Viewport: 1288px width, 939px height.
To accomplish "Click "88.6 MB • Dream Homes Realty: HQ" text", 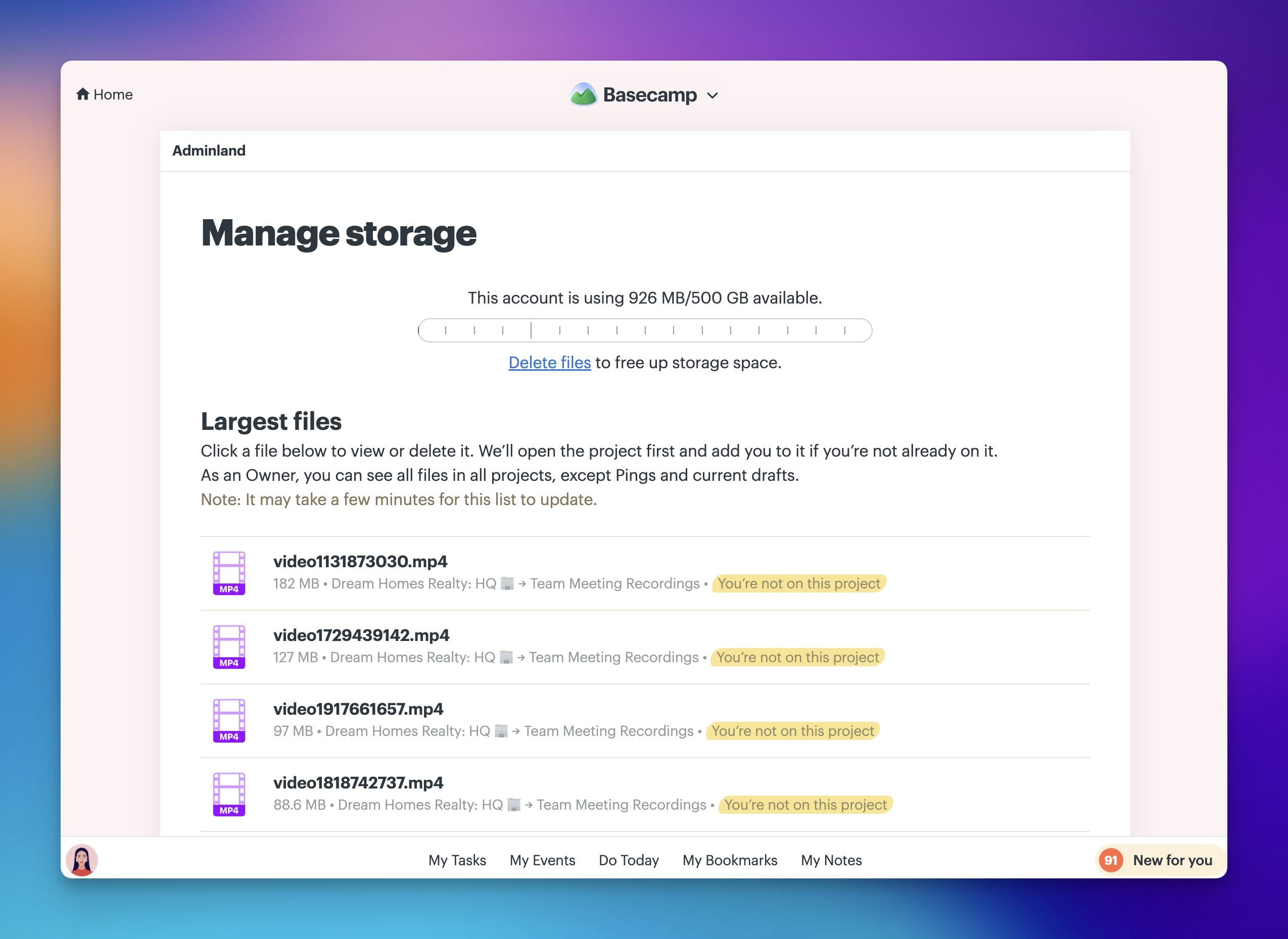I will (x=389, y=806).
